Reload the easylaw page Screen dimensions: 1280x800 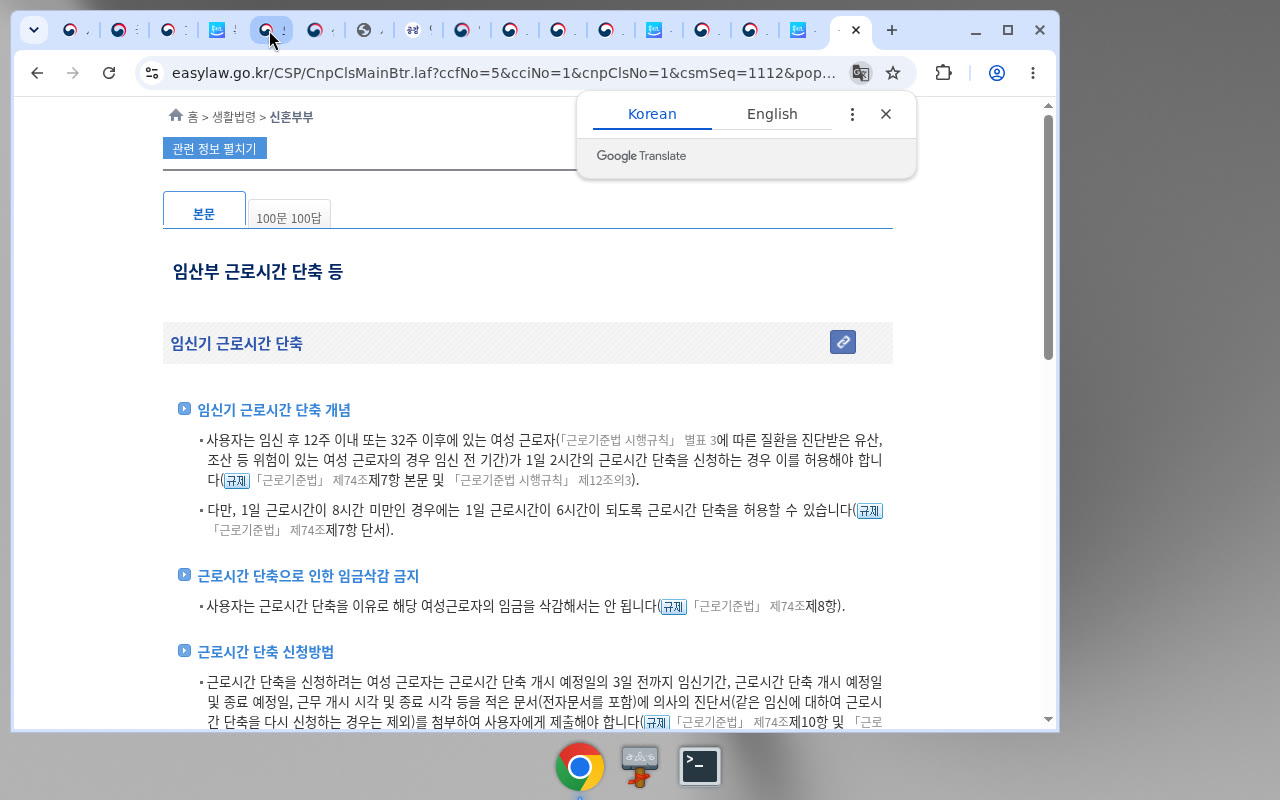point(109,73)
